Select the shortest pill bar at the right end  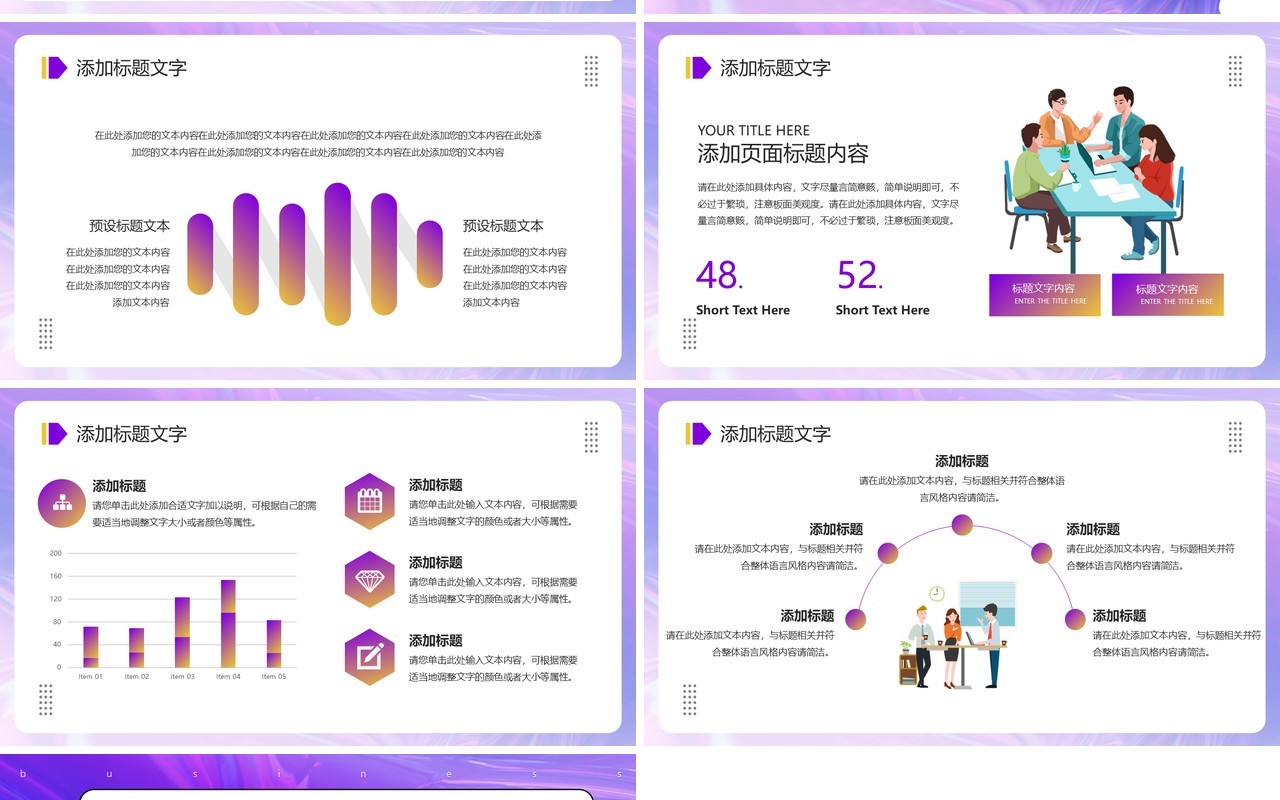[x=430, y=254]
